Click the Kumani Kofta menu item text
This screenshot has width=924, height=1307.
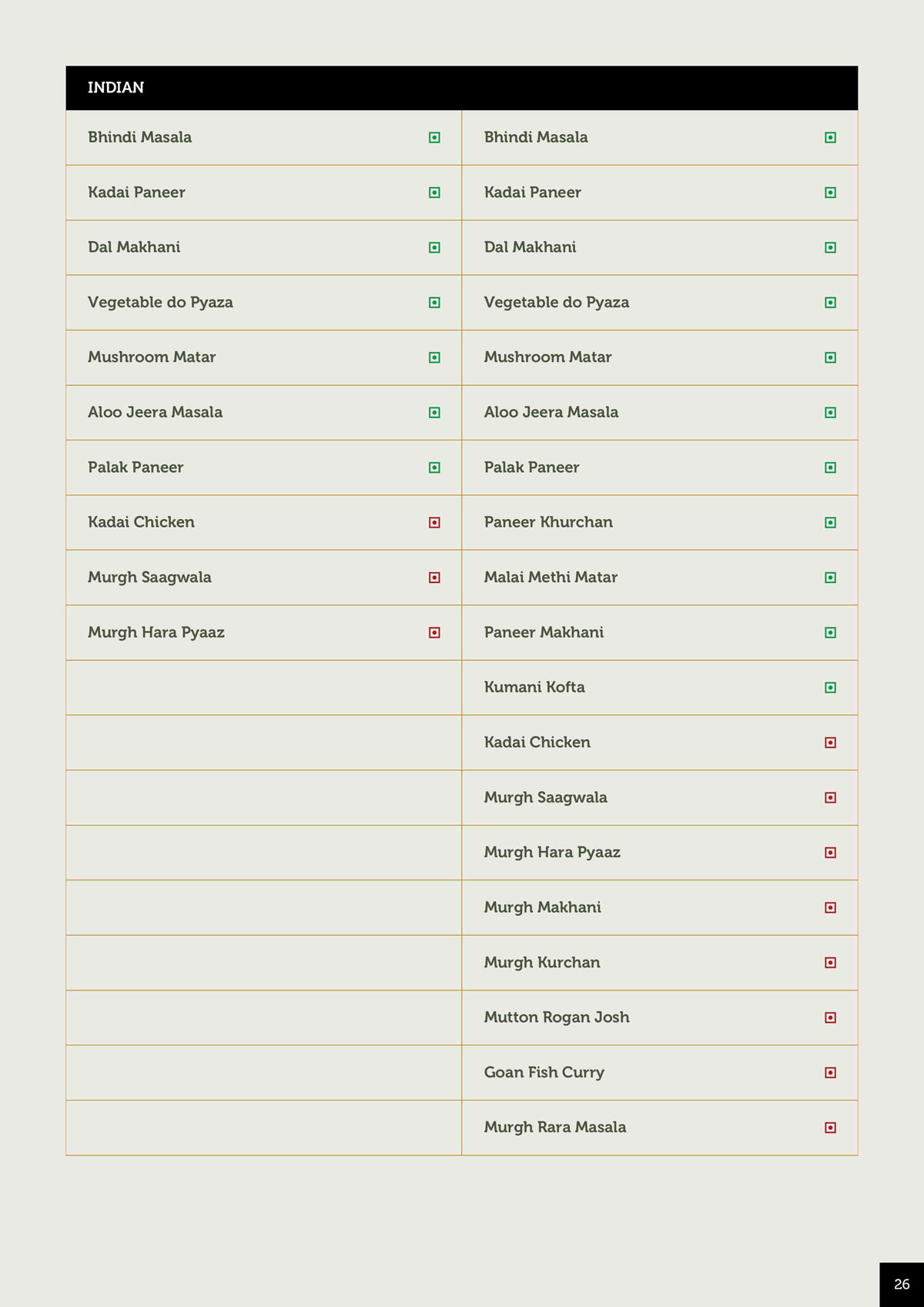534,687
